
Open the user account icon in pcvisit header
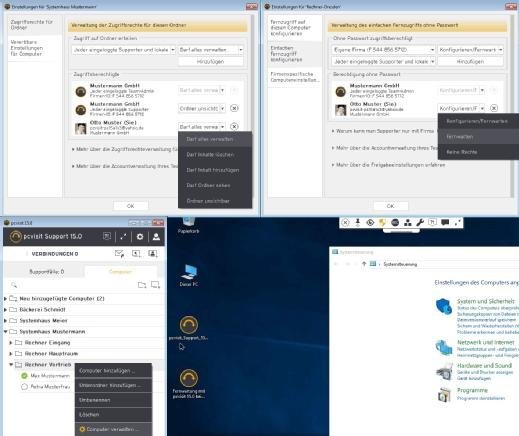(156, 237)
